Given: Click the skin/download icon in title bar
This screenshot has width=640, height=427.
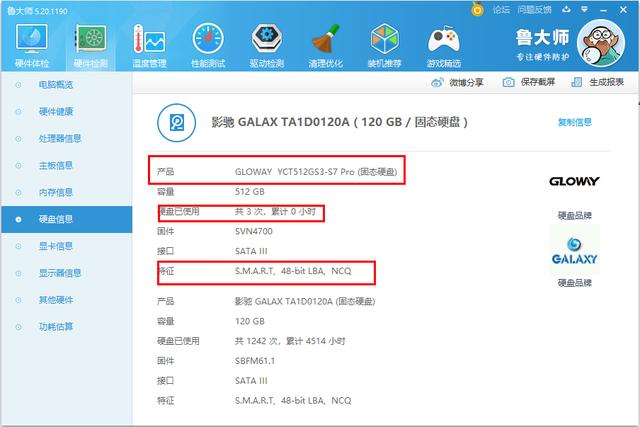Looking at the screenshot, I should coord(566,9).
